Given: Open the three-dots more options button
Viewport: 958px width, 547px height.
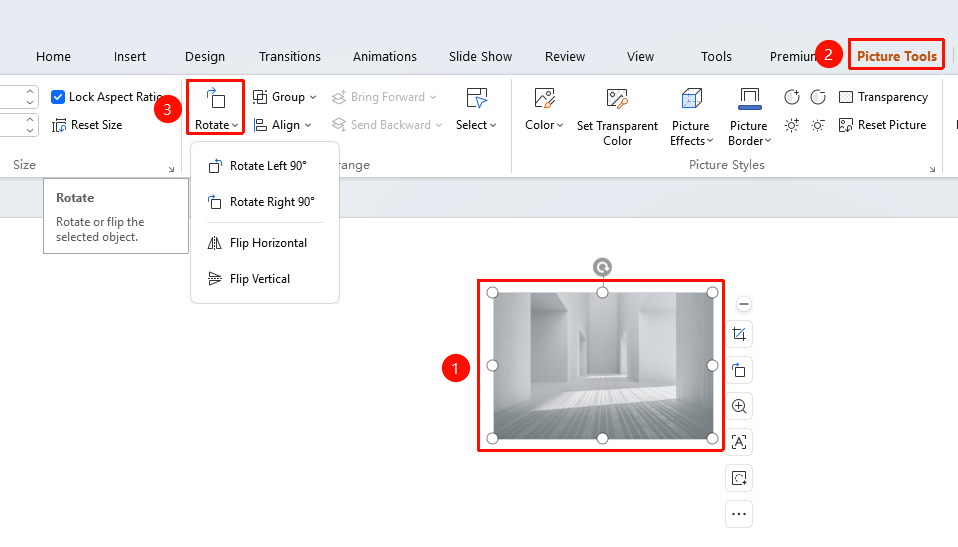Looking at the screenshot, I should pos(739,514).
